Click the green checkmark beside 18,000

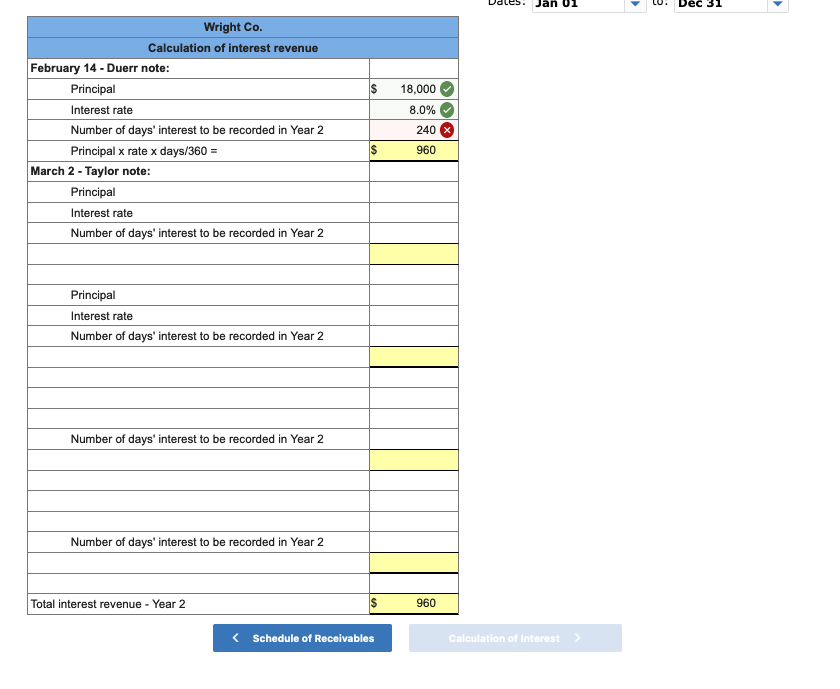pyautogui.click(x=447, y=89)
